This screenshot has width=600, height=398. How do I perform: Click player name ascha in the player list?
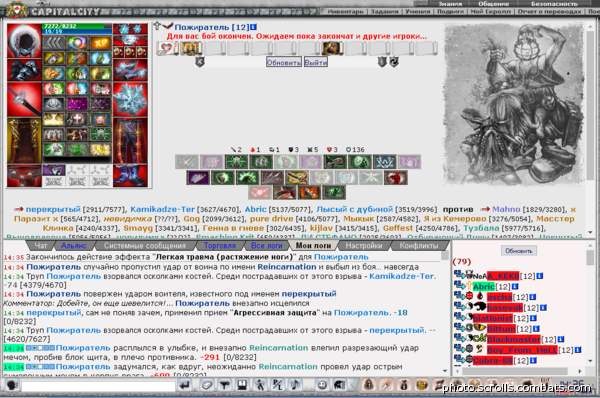point(499,297)
